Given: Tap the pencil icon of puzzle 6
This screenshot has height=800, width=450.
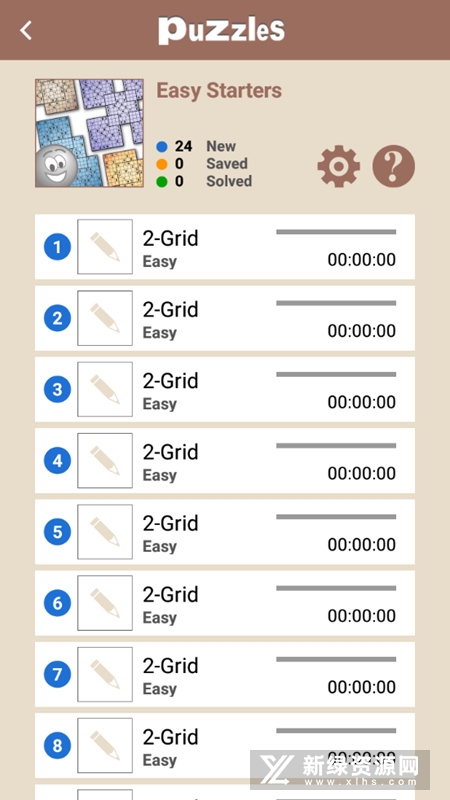Looking at the screenshot, I should click(105, 603).
